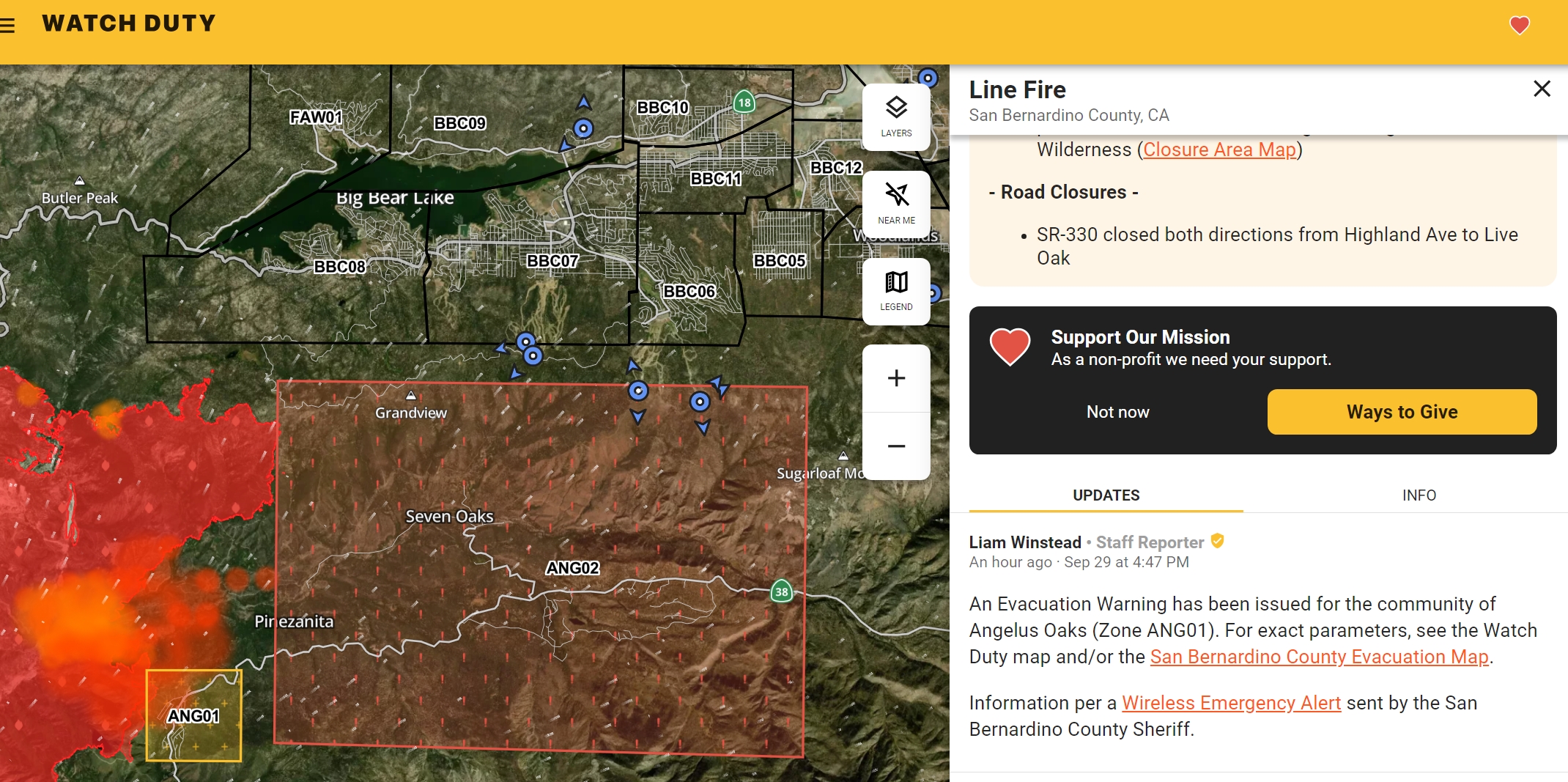
Task: Dismiss support prompt with Not now
Action: (1117, 412)
